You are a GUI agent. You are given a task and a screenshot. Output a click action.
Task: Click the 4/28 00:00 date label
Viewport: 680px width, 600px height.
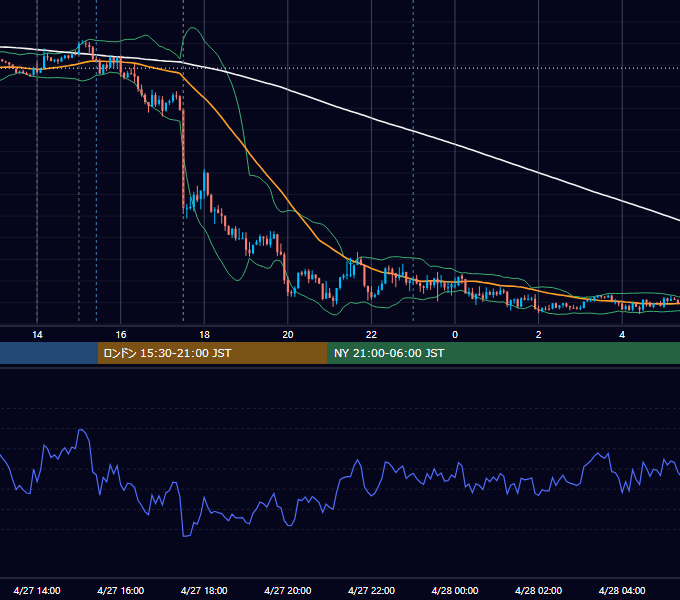[x=455, y=590]
